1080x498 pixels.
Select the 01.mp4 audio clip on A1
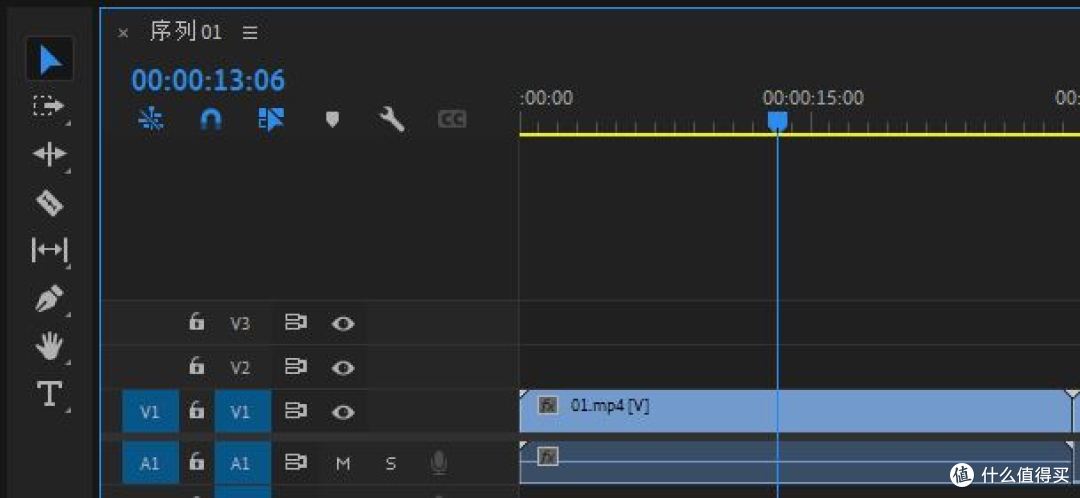click(x=796, y=462)
